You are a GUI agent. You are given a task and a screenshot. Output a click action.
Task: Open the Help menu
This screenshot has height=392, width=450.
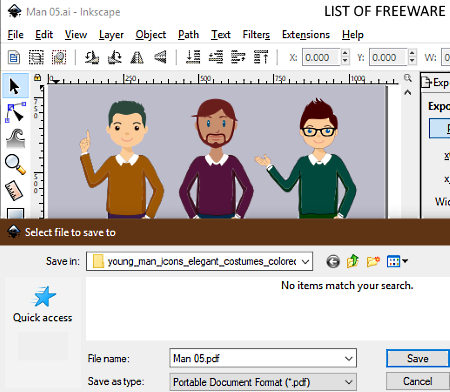353,35
